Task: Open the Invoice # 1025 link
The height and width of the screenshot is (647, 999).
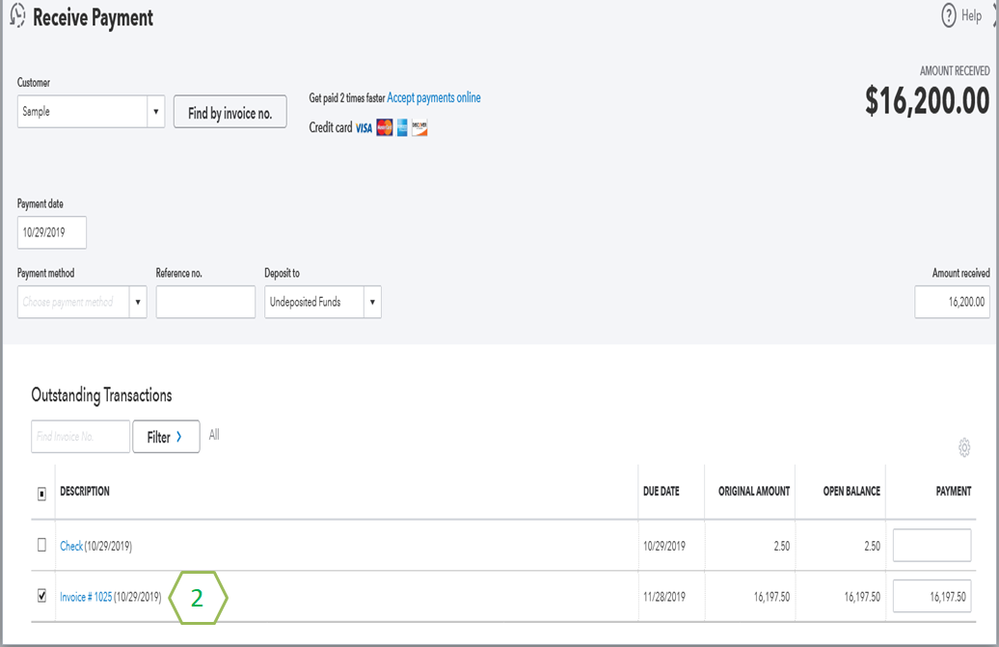Action: pyautogui.click(x=86, y=597)
